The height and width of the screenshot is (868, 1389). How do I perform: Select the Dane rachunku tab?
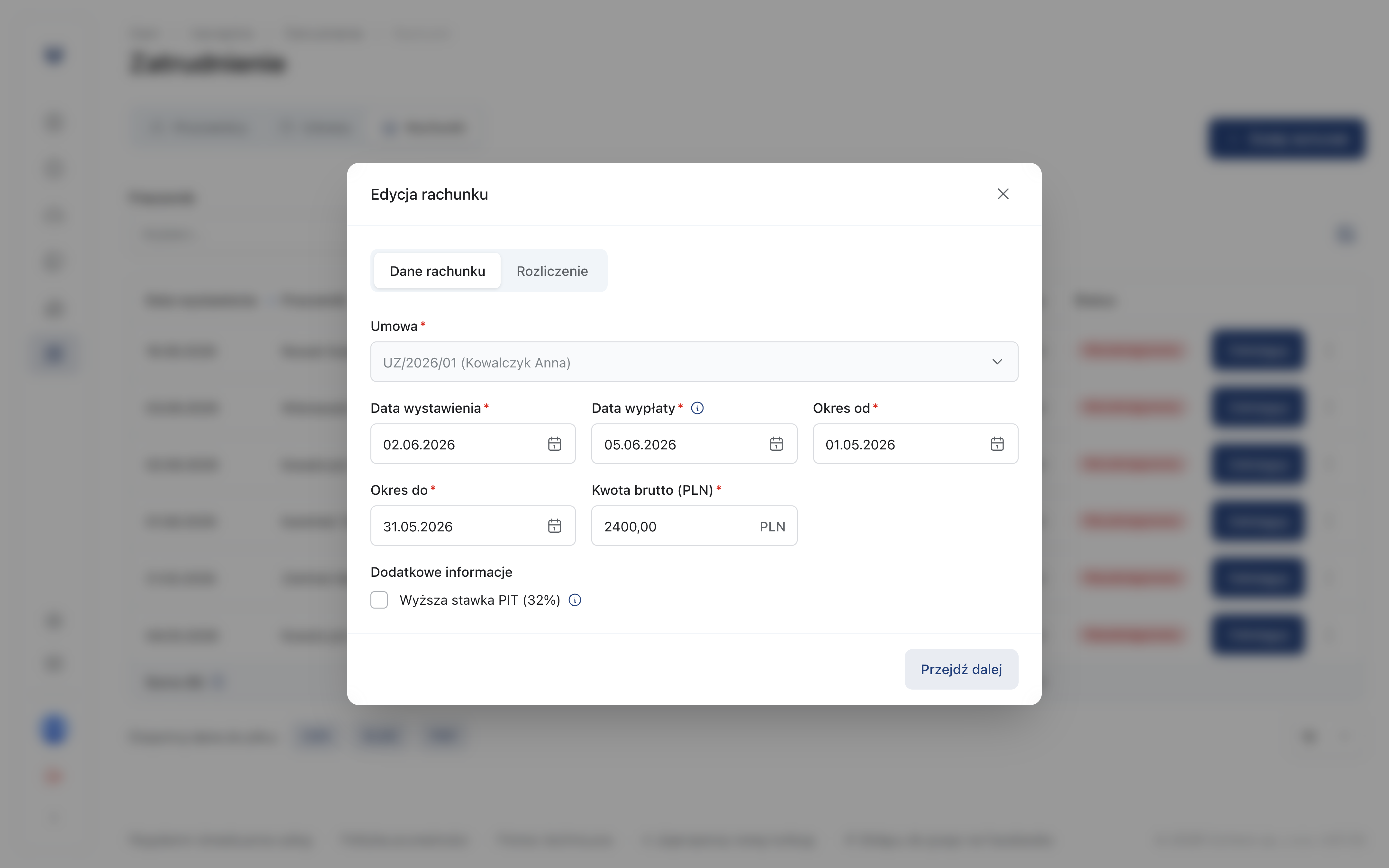[437, 271]
